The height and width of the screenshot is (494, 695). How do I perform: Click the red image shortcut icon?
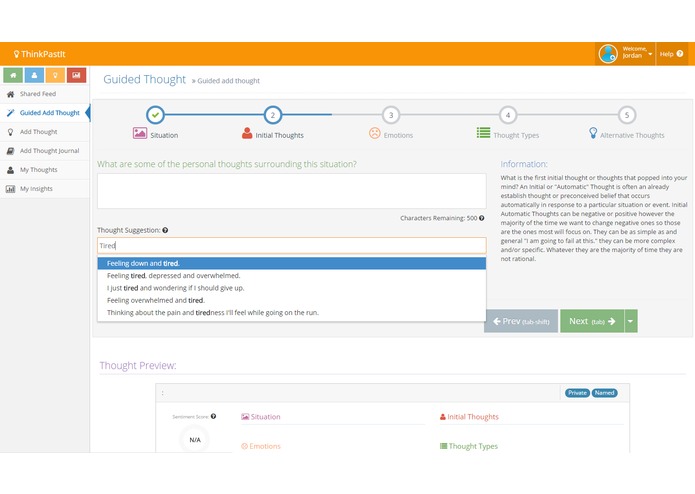pyautogui.click(x=76, y=75)
